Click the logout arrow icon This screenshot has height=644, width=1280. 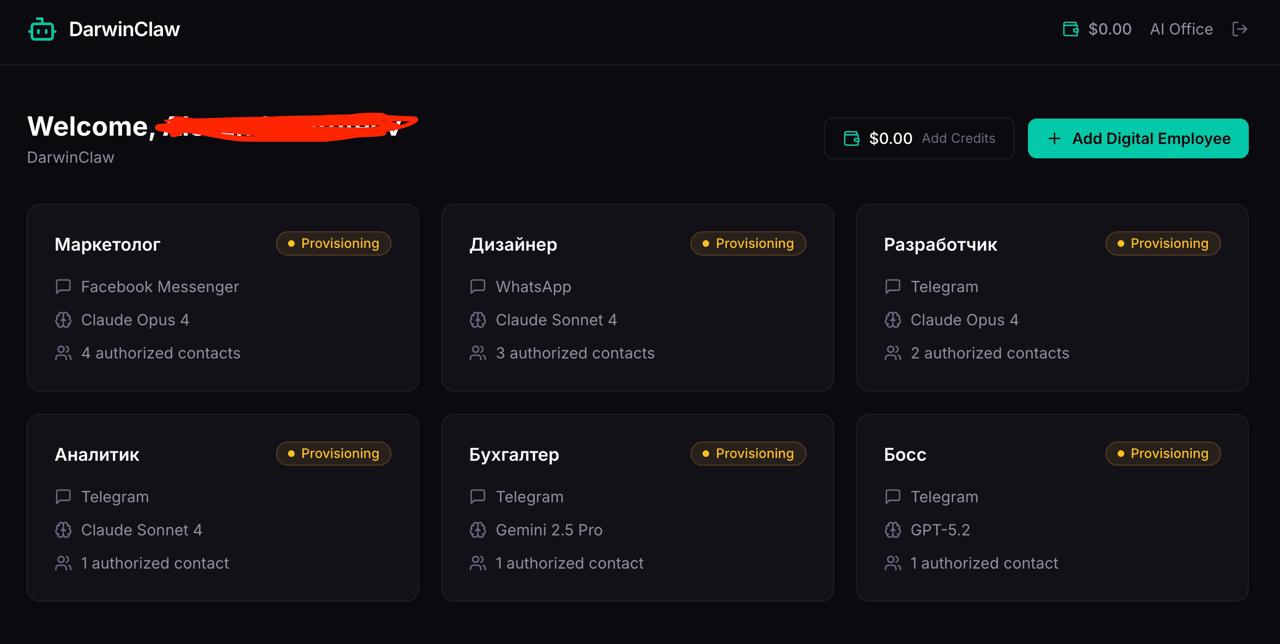pyautogui.click(x=1240, y=29)
